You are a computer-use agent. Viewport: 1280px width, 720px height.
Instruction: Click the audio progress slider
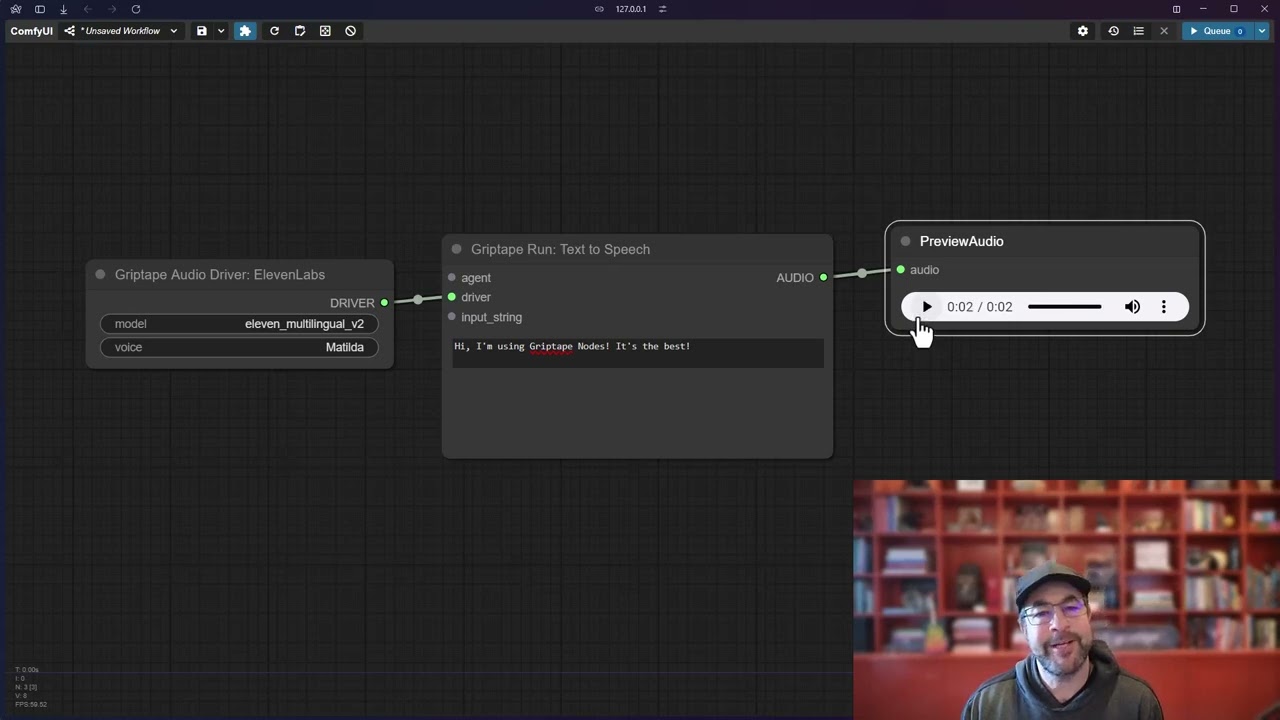1064,307
